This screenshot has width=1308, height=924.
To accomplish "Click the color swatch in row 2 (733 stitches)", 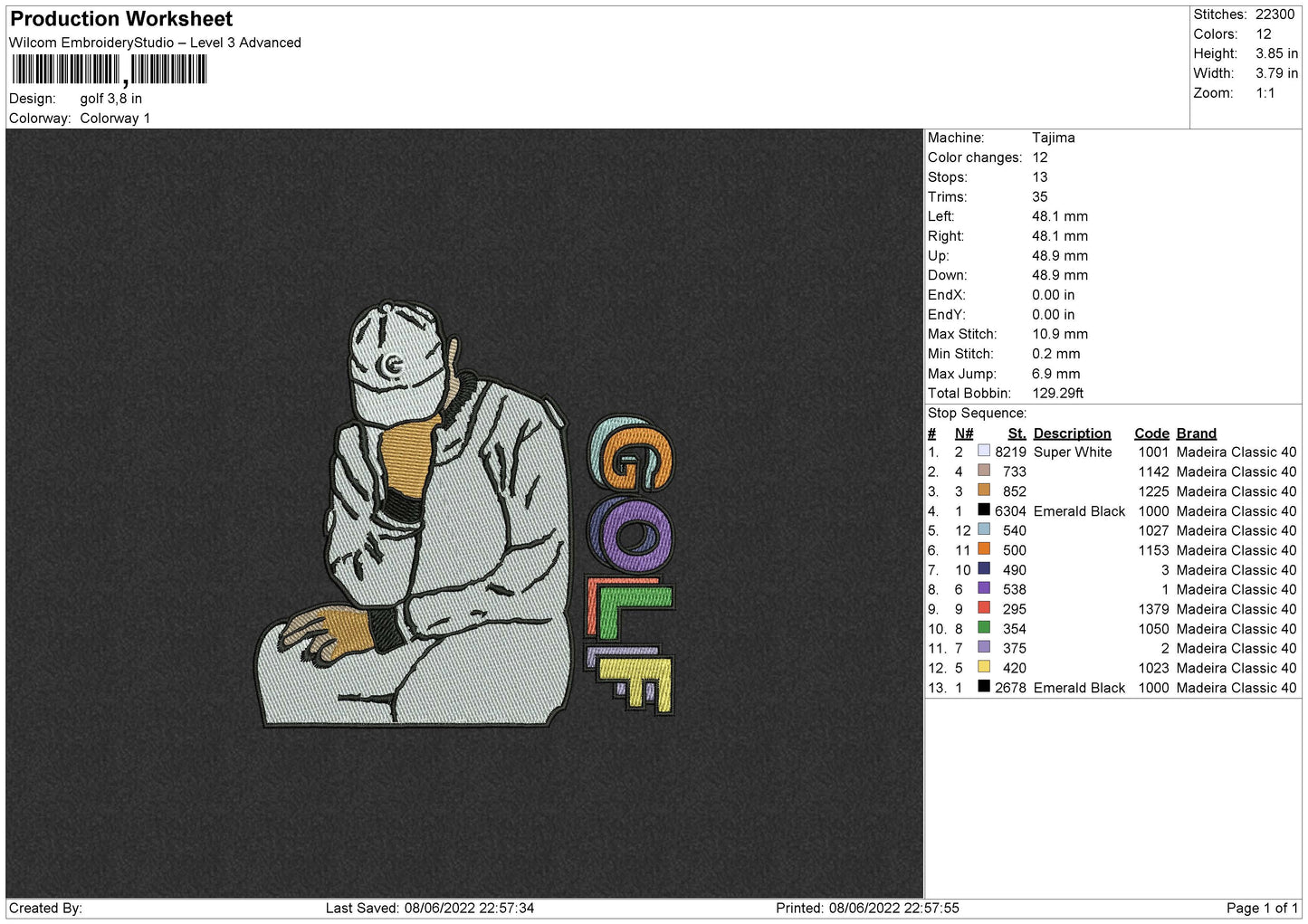I will [x=984, y=471].
